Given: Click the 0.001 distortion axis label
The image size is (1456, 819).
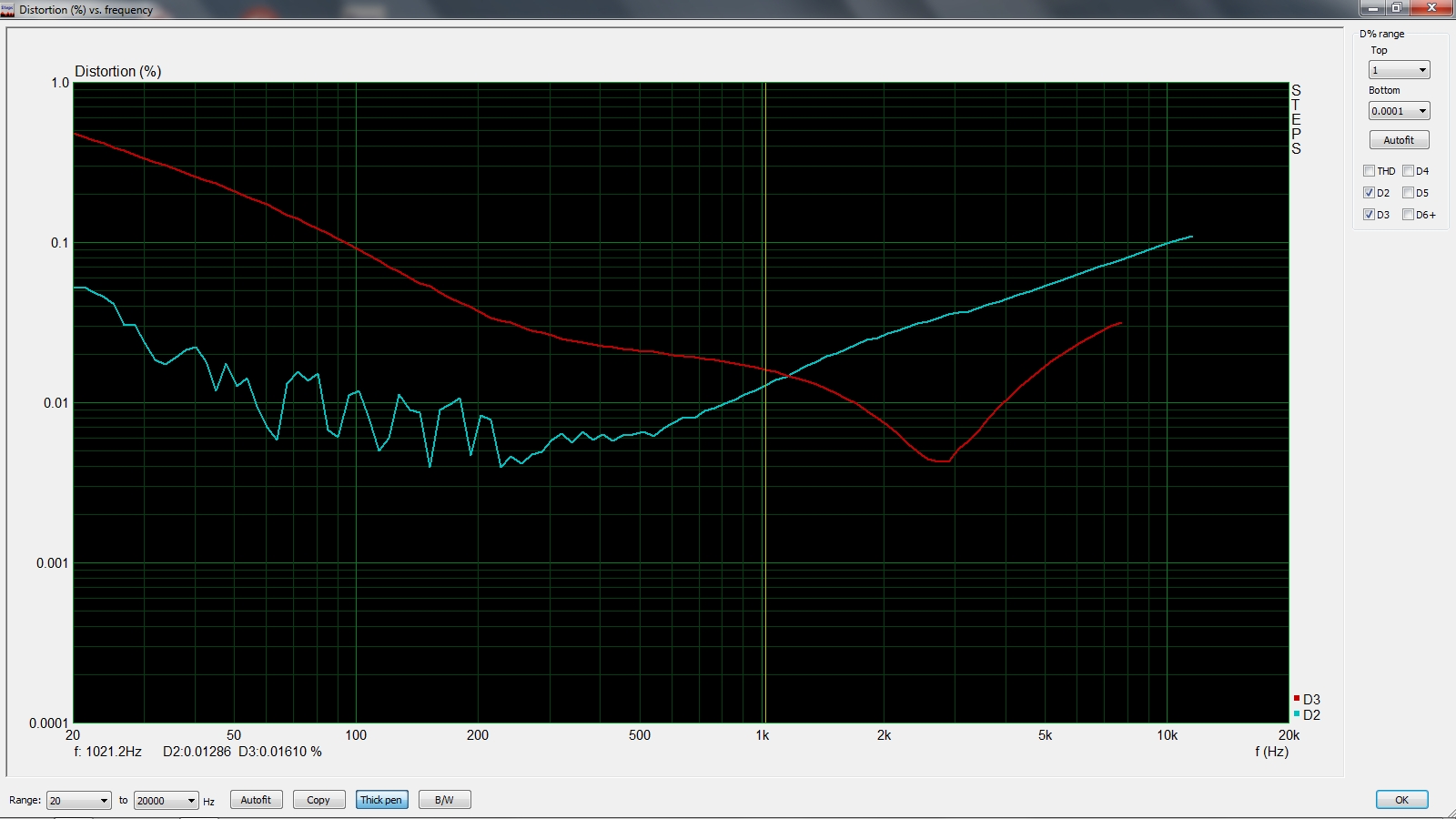Looking at the screenshot, I should pos(52,563).
